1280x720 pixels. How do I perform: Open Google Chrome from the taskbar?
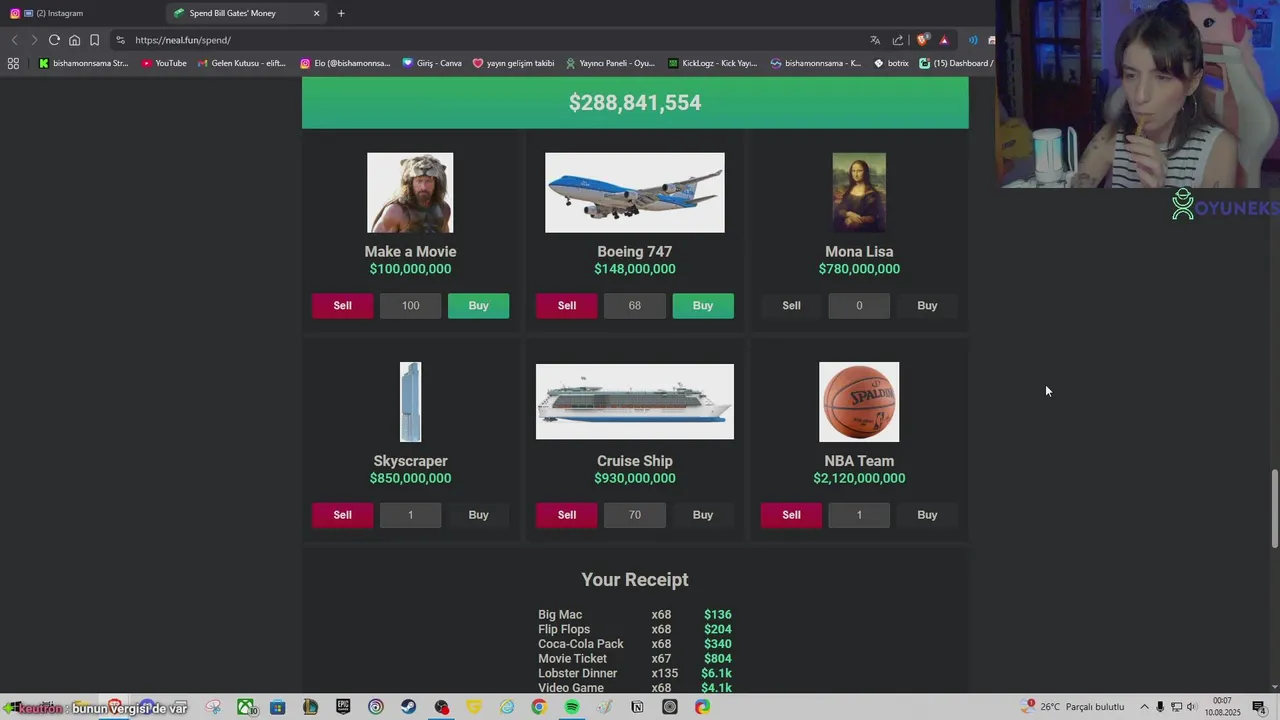539,707
